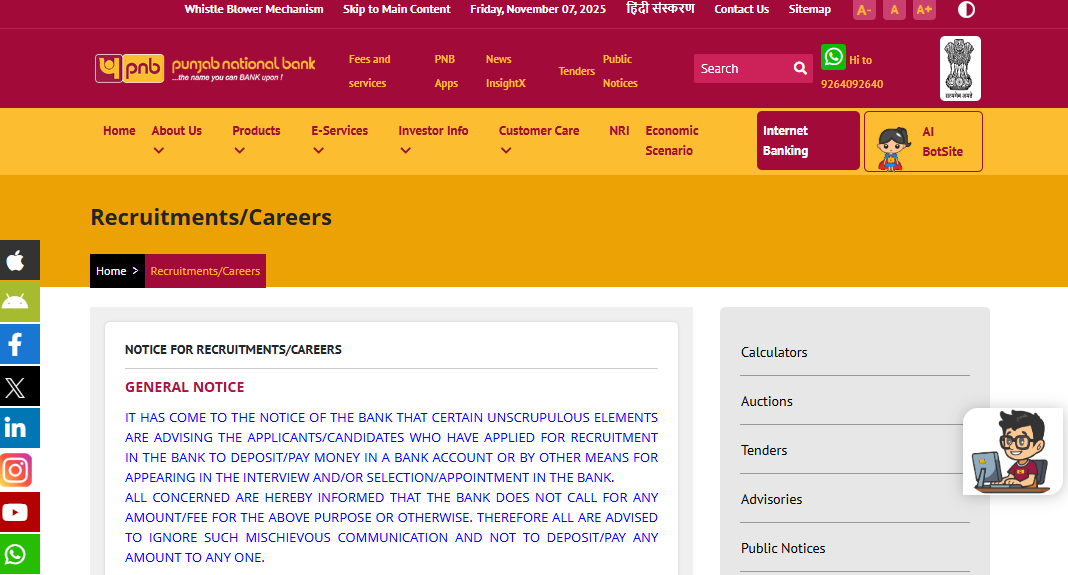
Task: Open the Android app sidebar icon
Action: coord(20,302)
